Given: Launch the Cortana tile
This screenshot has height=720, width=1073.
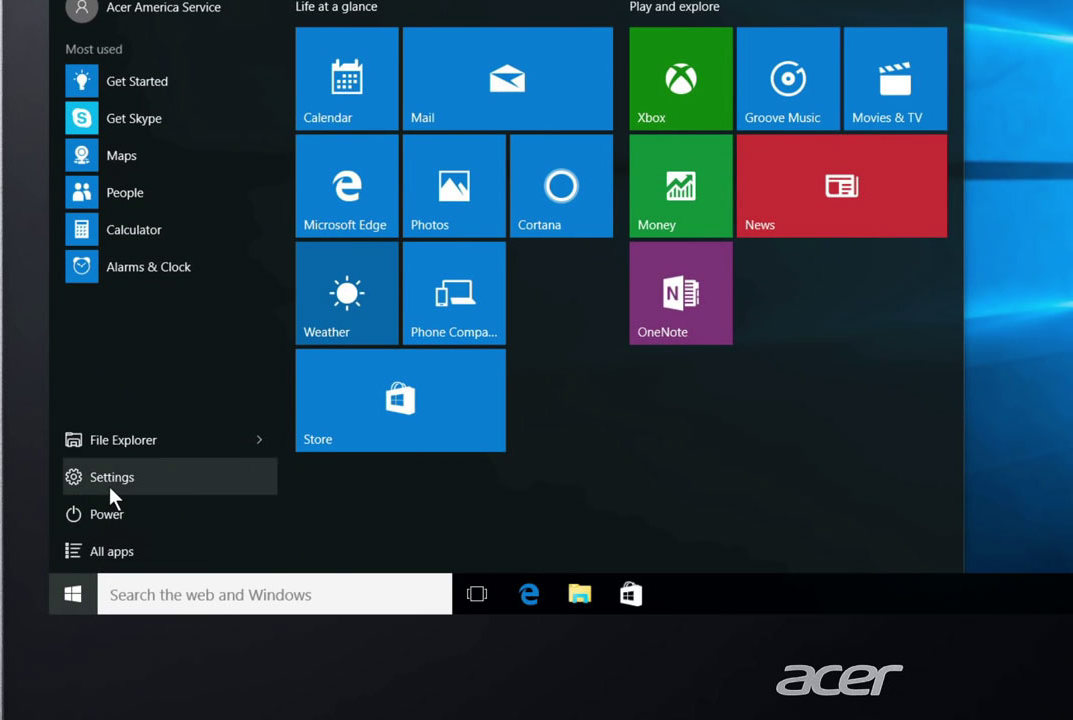Looking at the screenshot, I should (x=561, y=186).
